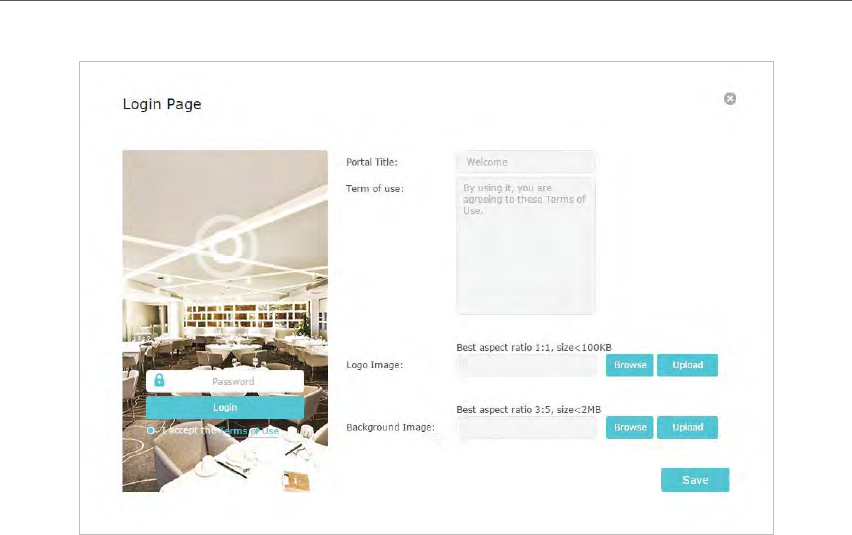Viewport: 852px width, 535px height.
Task: Click the Login button in the preview
Action: tap(225, 407)
